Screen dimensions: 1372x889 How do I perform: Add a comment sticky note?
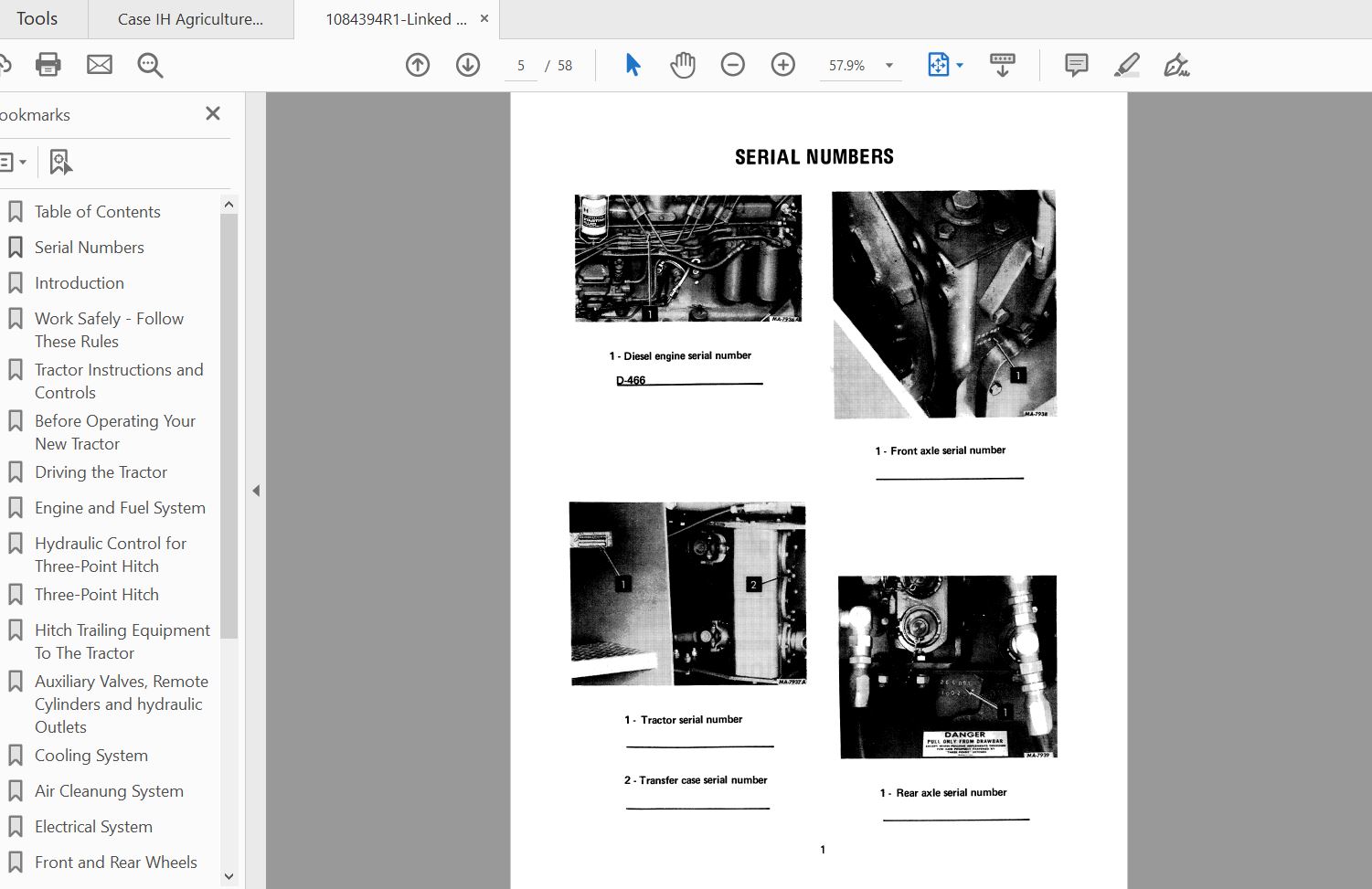click(1077, 65)
